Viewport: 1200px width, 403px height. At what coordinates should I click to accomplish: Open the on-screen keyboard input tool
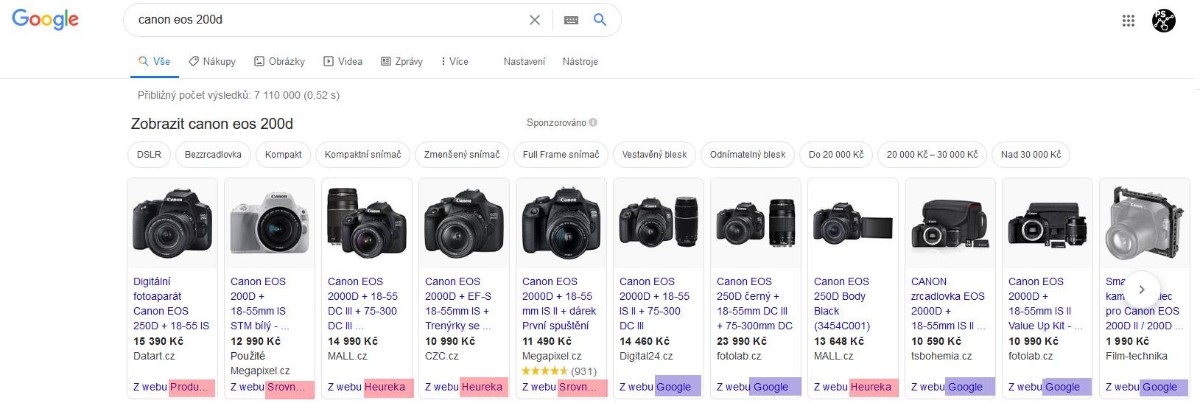click(571, 20)
